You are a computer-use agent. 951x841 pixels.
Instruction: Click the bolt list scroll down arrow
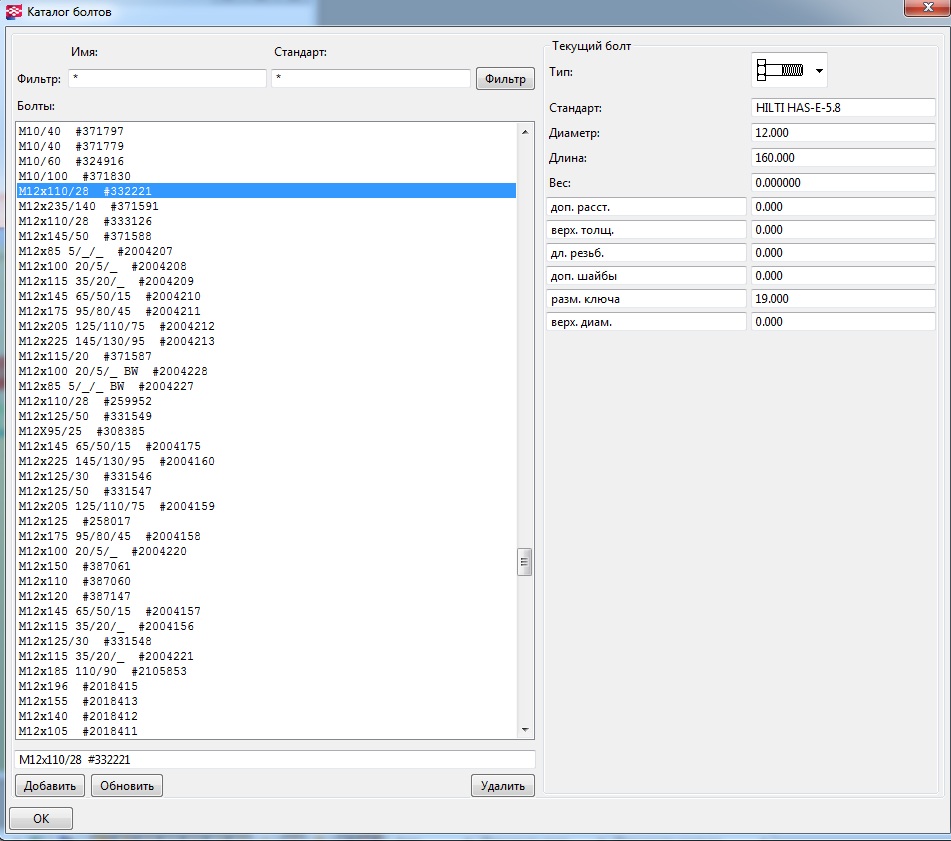tap(524, 730)
